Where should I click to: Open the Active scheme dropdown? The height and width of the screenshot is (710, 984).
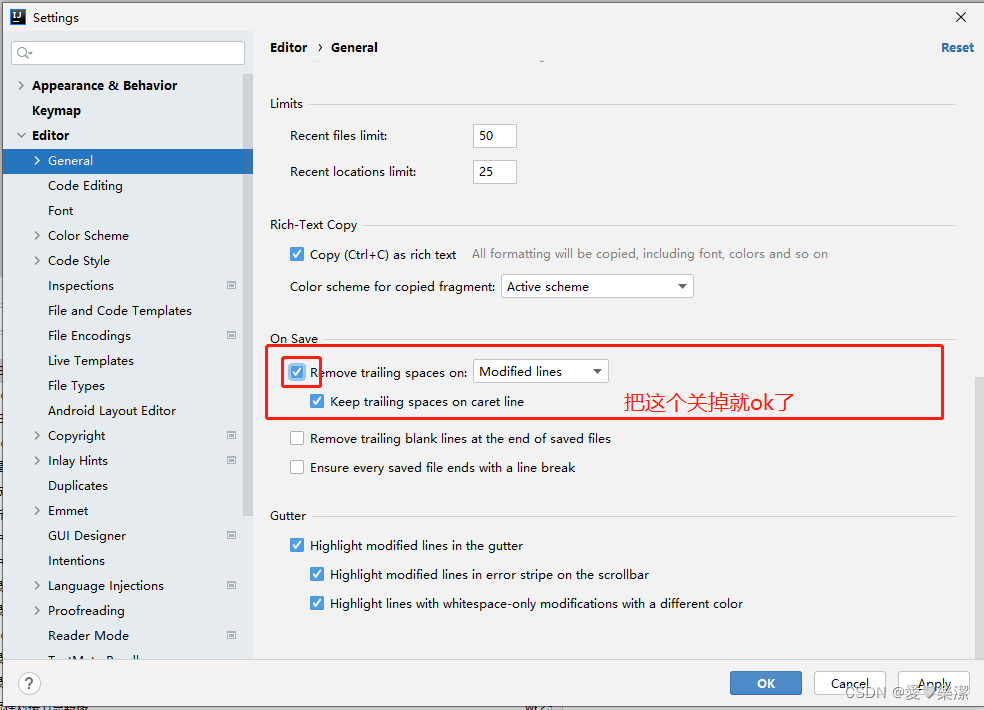click(x=597, y=286)
